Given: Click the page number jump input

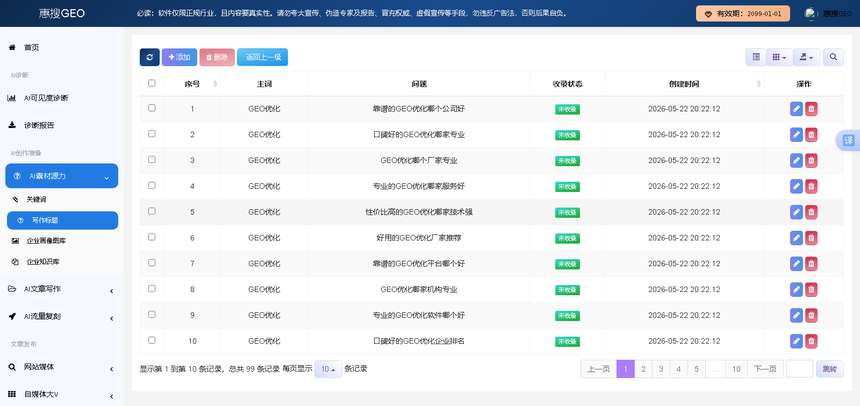Looking at the screenshot, I should point(800,369).
